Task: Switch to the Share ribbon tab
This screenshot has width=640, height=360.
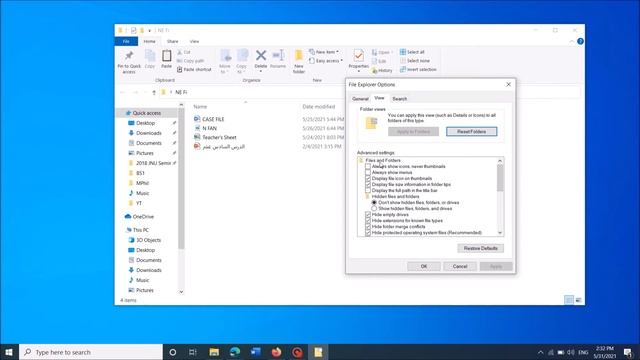Action: point(172,41)
